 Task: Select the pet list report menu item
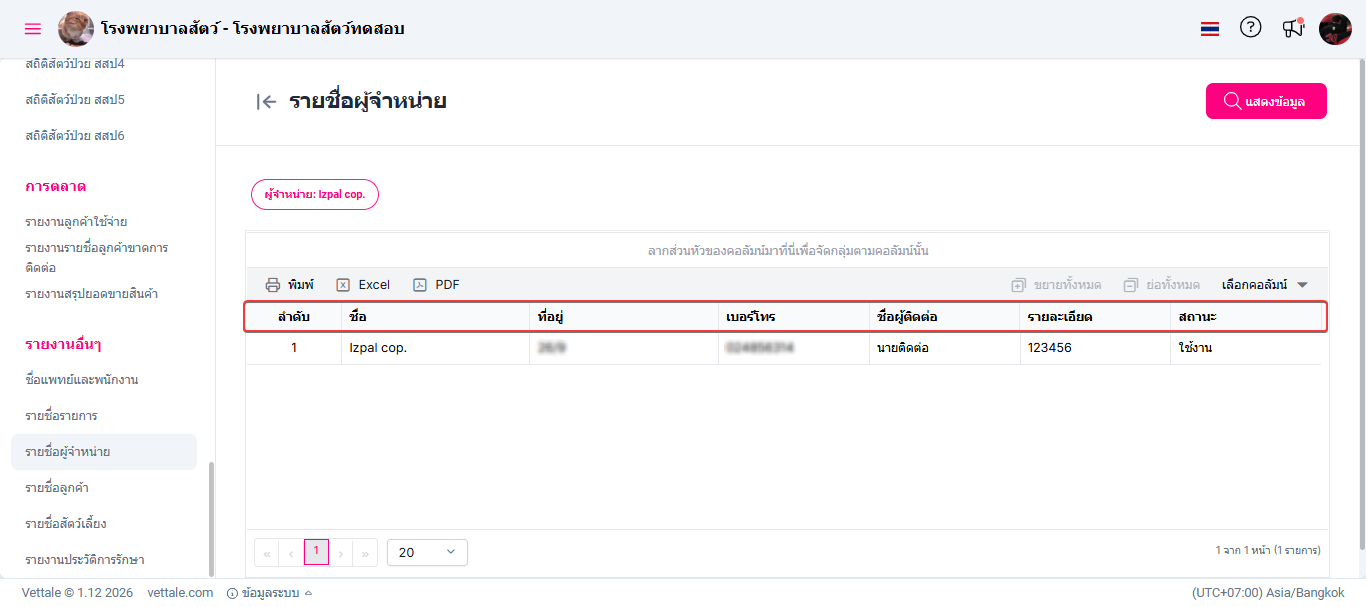pos(66,524)
